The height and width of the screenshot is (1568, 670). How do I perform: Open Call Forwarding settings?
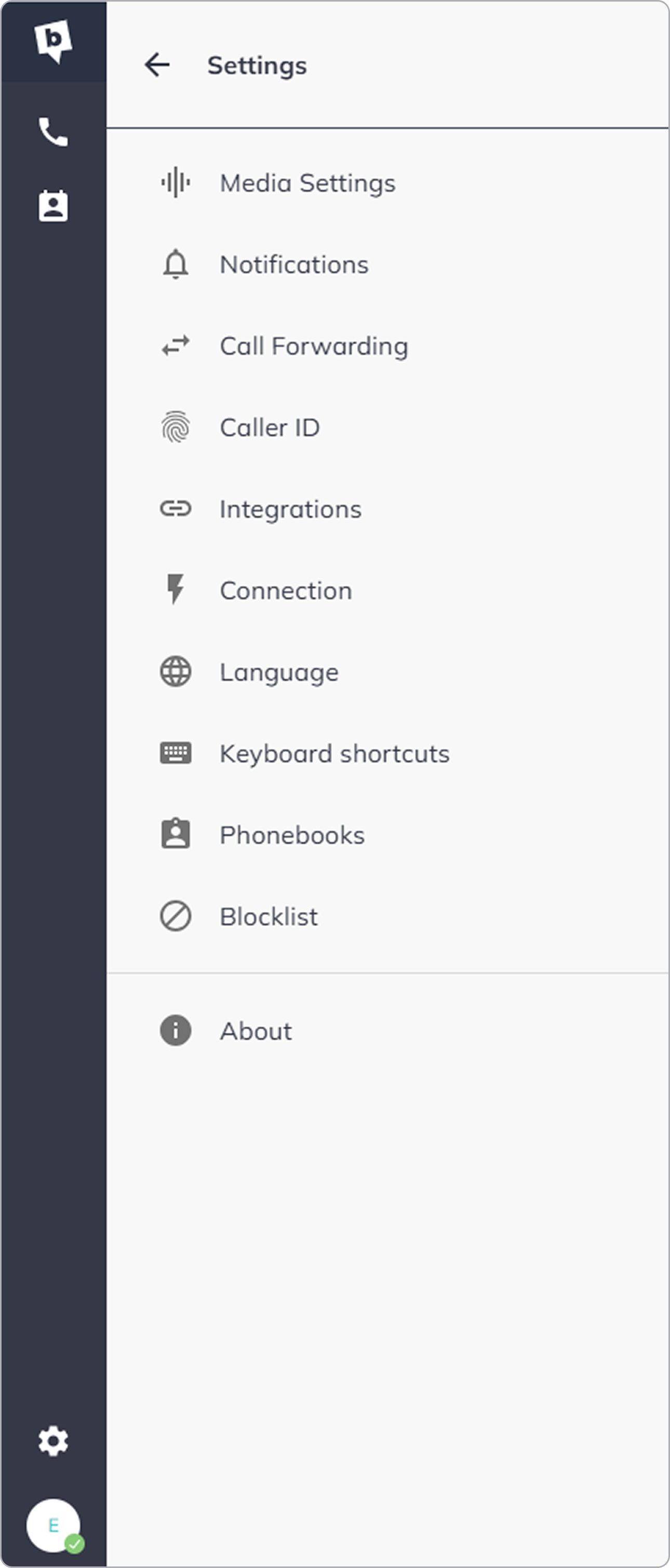pyautogui.click(x=314, y=346)
